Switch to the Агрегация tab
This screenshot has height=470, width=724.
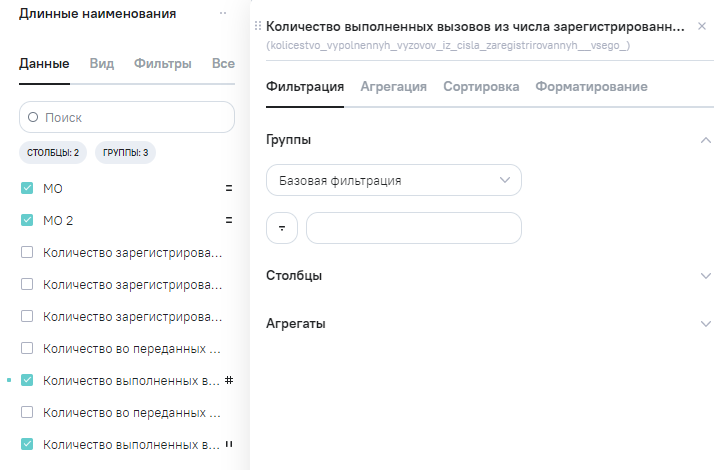tap(393, 87)
